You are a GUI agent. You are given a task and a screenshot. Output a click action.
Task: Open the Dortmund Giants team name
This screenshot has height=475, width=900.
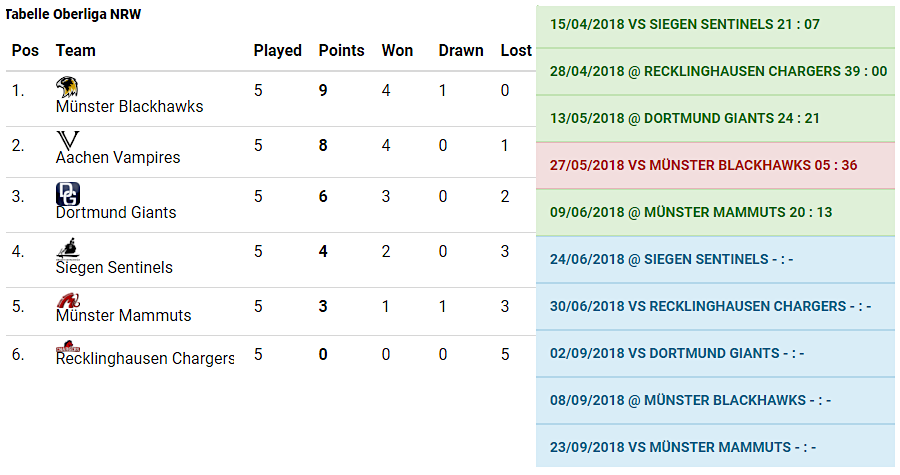click(115, 213)
